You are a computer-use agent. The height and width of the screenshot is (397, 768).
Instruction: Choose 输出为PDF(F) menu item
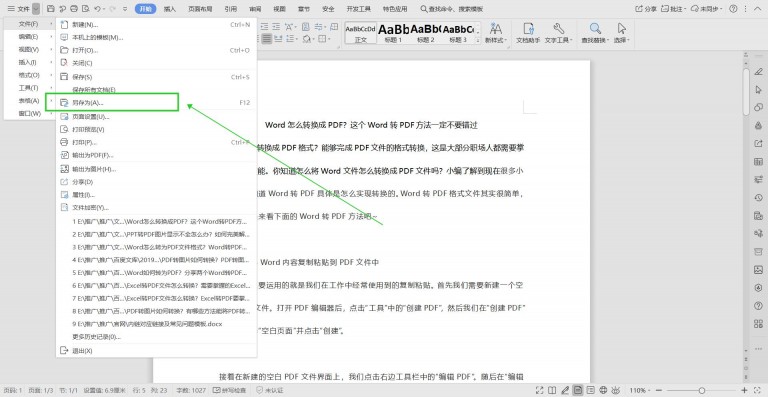click(x=156, y=155)
